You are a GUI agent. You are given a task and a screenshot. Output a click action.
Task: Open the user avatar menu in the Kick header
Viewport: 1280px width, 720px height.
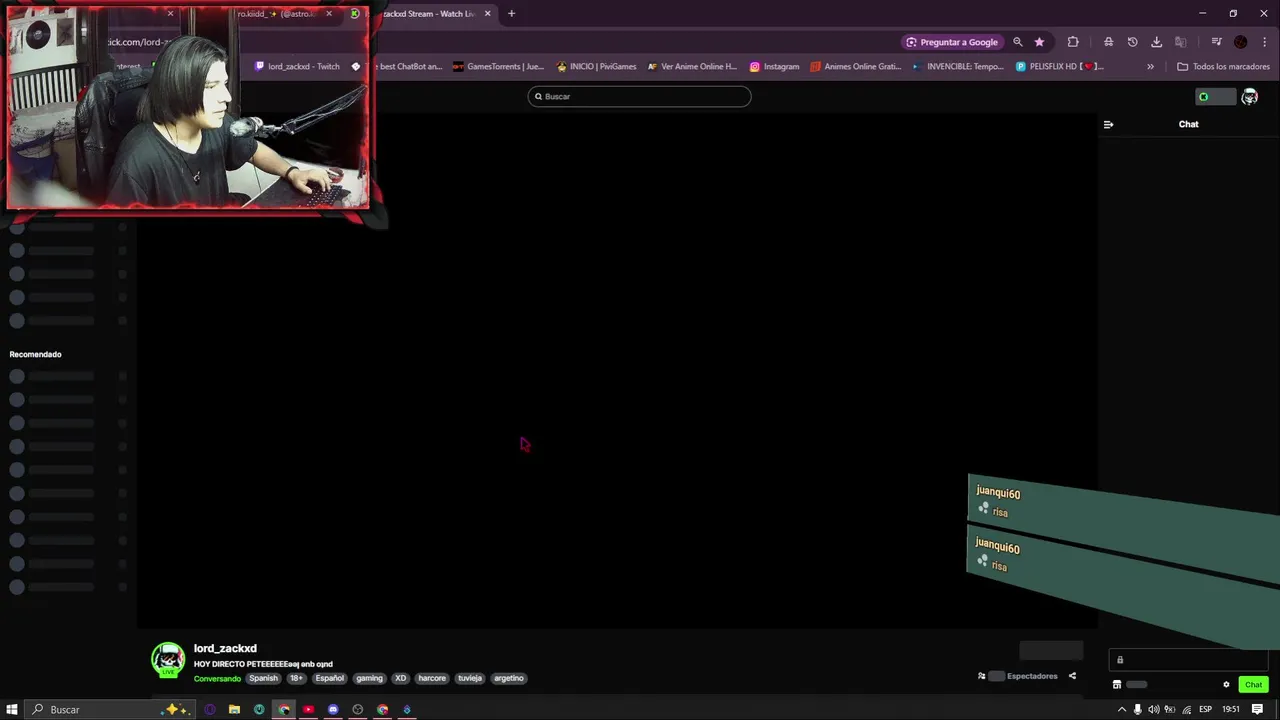coord(1249,97)
